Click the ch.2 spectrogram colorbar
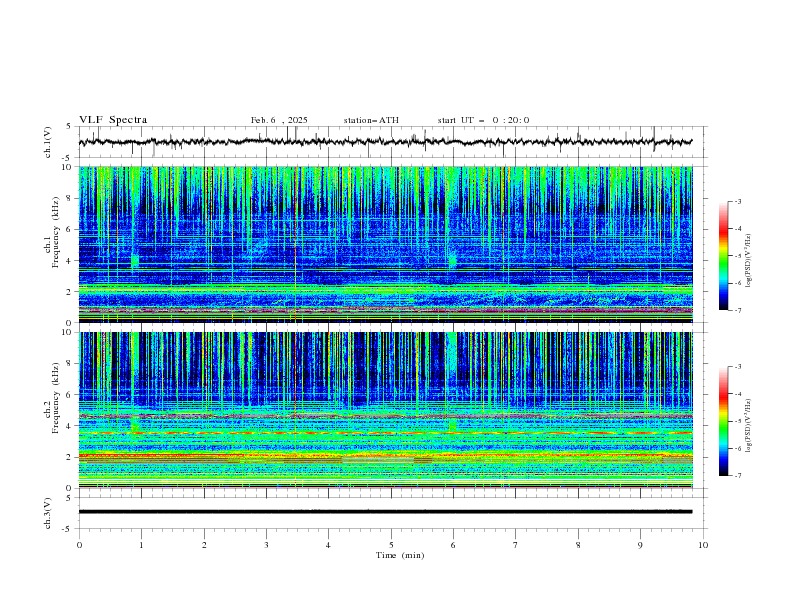The image size is (792, 612). pos(723,421)
